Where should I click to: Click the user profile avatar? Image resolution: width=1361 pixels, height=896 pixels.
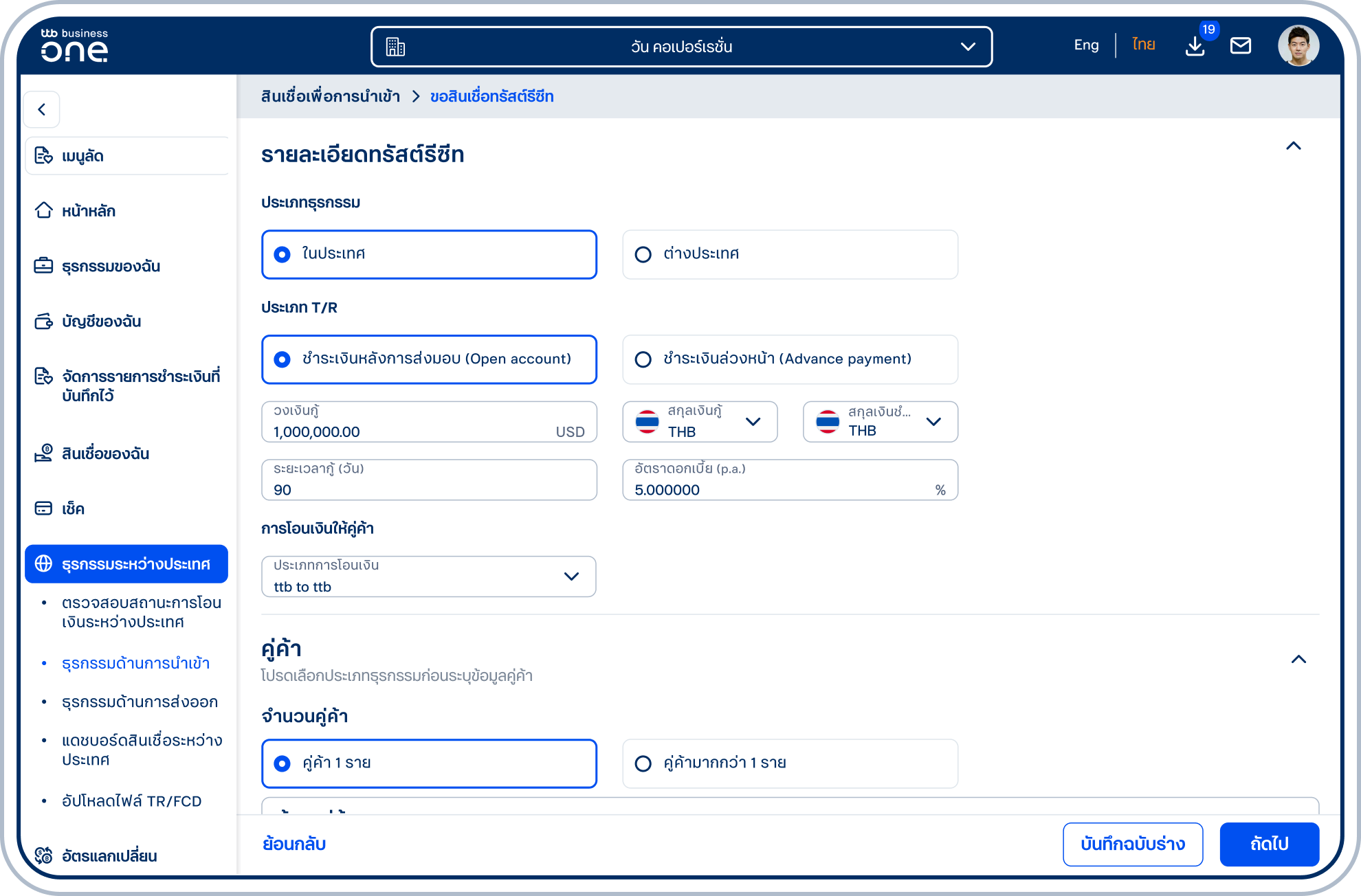coord(1298,46)
